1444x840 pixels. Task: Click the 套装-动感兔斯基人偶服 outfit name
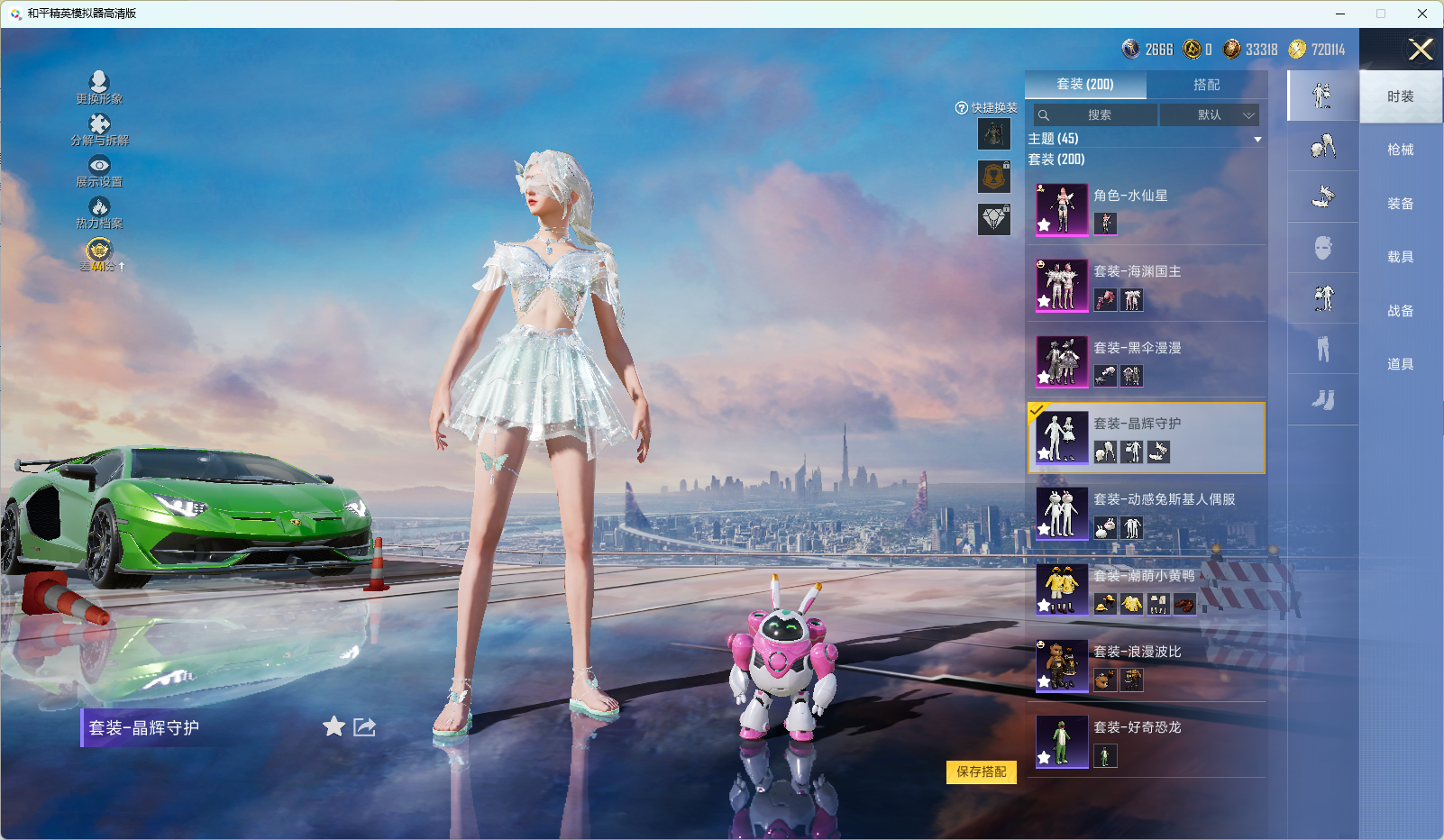point(1165,499)
